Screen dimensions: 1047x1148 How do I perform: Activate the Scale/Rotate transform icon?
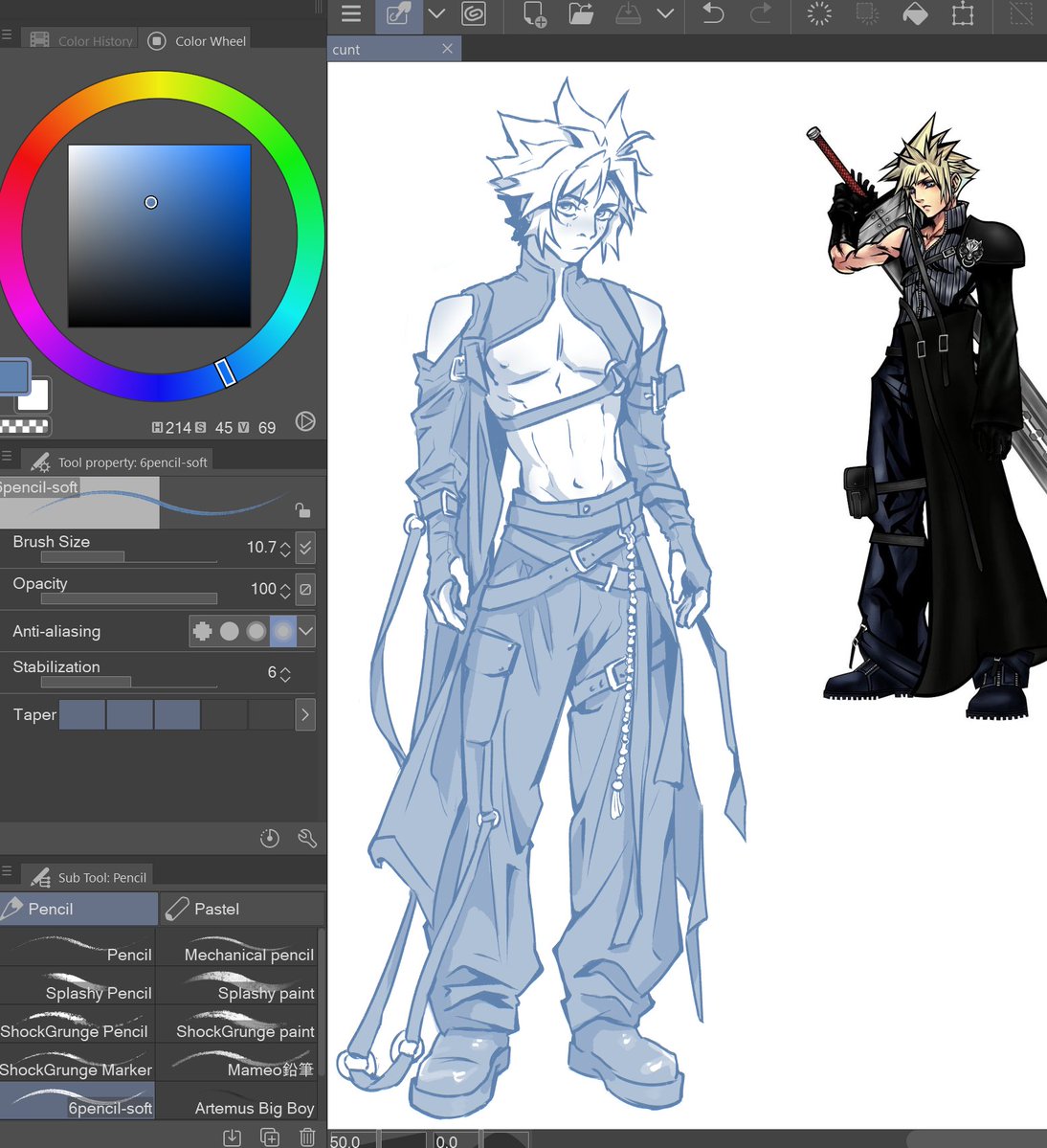click(963, 14)
